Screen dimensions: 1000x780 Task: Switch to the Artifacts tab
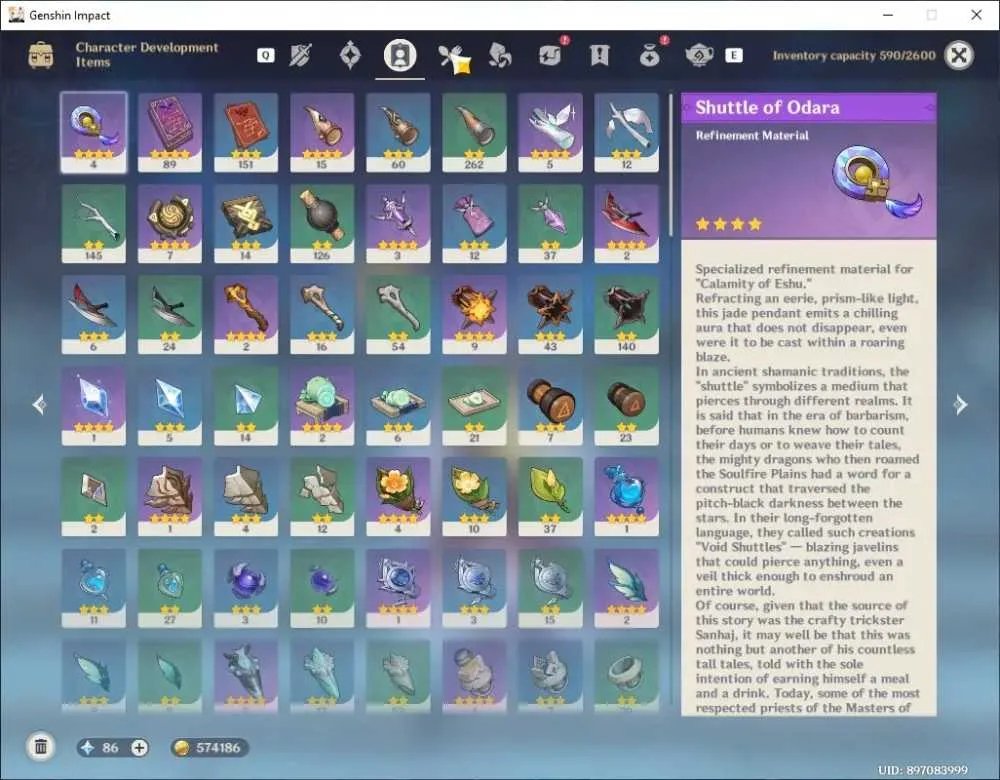pyautogui.click(x=350, y=55)
